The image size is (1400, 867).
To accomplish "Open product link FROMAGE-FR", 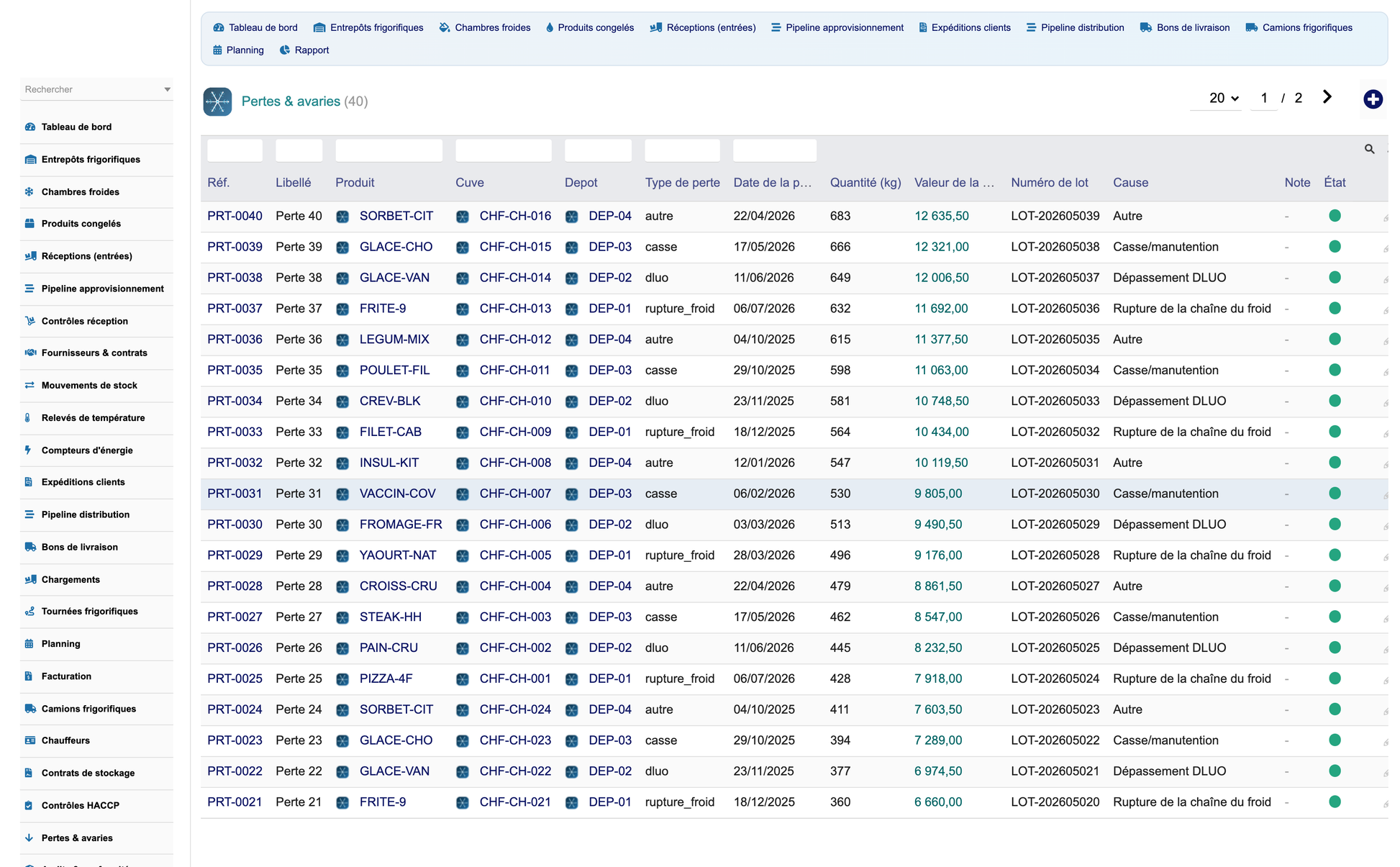I will [x=401, y=525].
